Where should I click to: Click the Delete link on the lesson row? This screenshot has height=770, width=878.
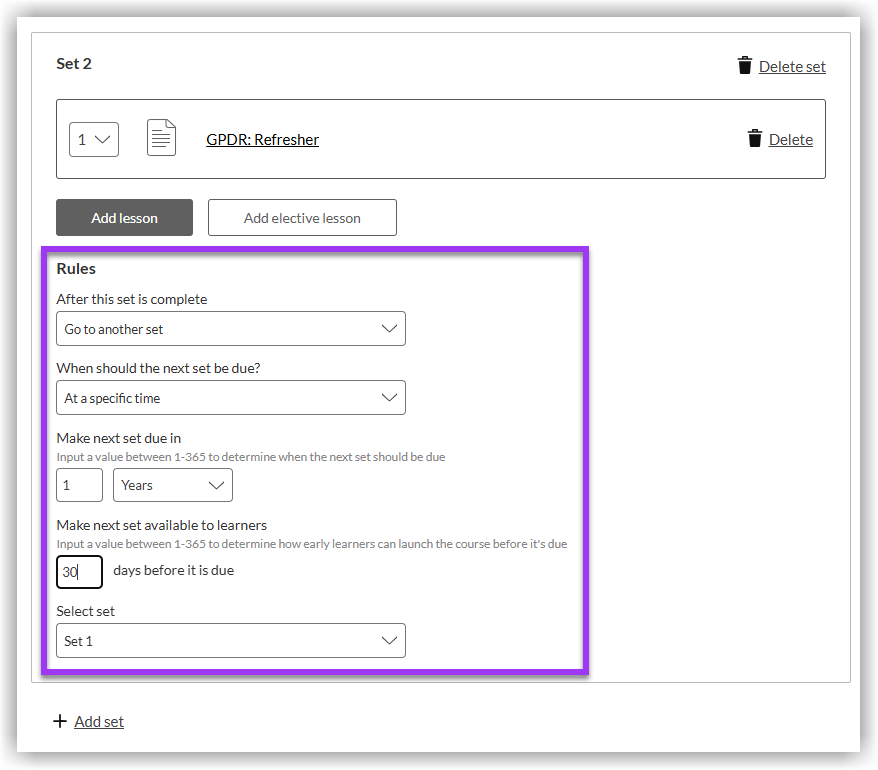789,139
